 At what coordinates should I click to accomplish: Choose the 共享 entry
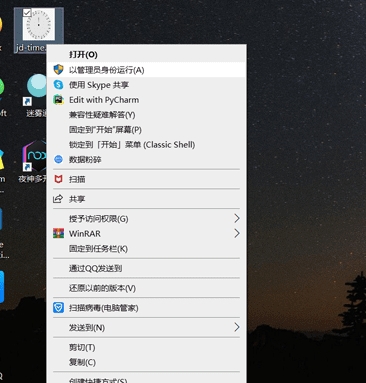pyautogui.click(x=147, y=199)
